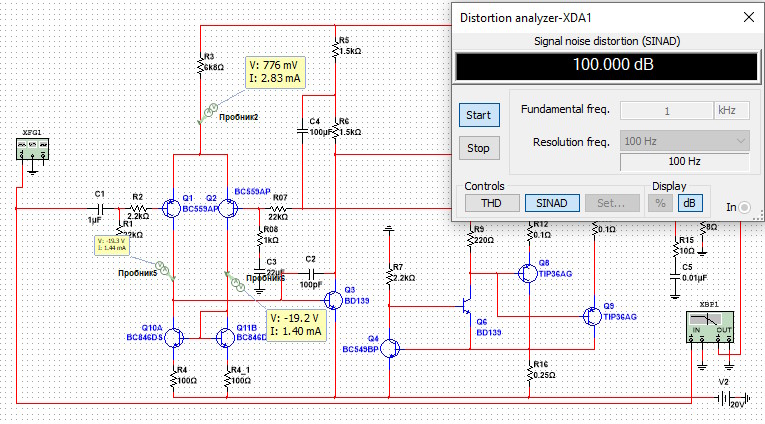Click the Q10A BC846DS transistor
Image resolution: width=765 pixels, height=424 pixels.
(173, 337)
